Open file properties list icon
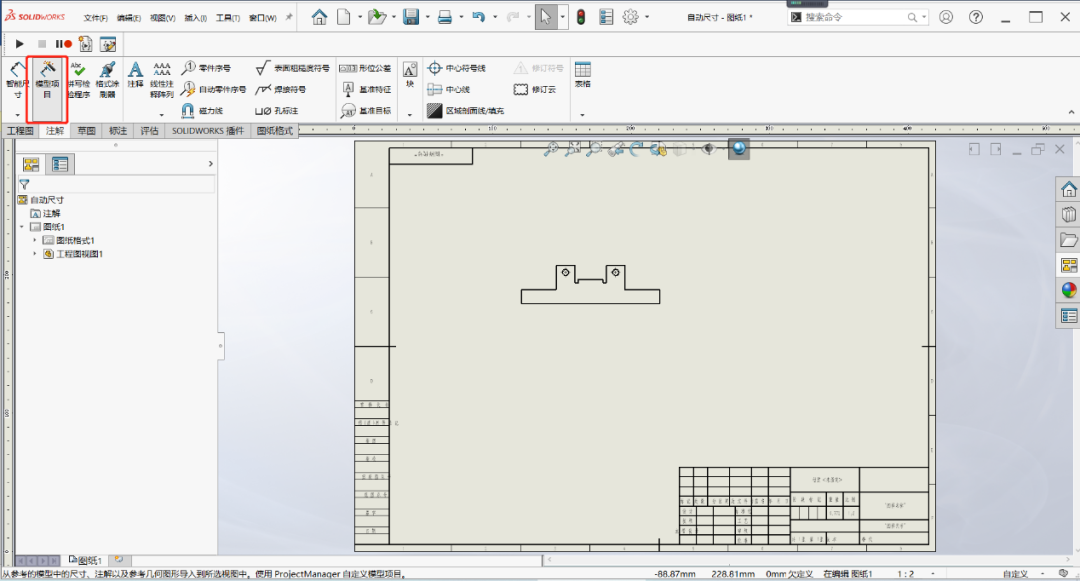1080x581 pixels. (x=606, y=17)
